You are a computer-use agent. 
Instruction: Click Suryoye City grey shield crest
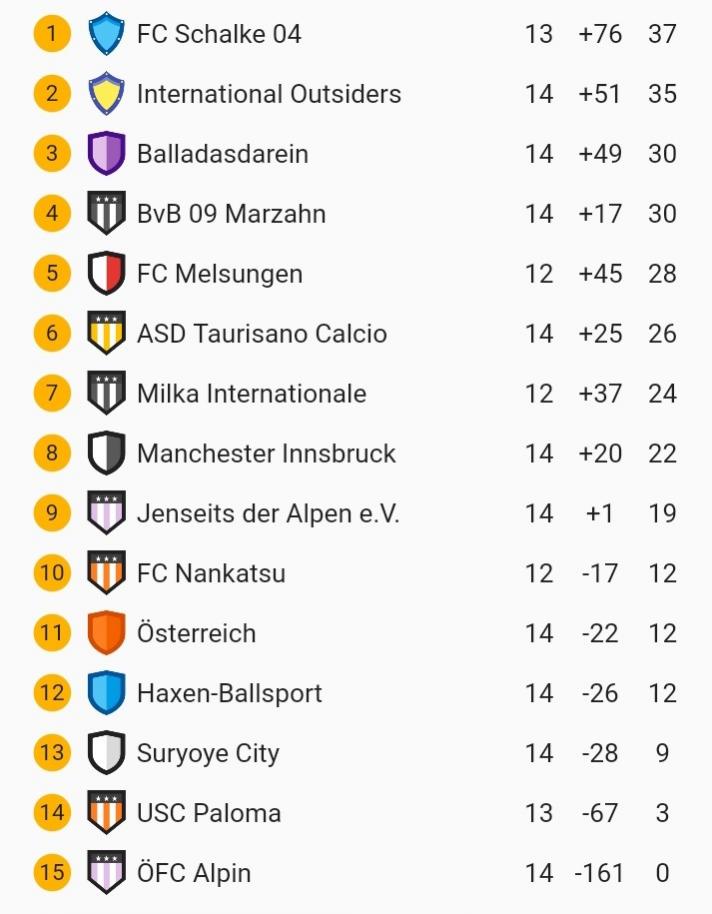tap(106, 753)
